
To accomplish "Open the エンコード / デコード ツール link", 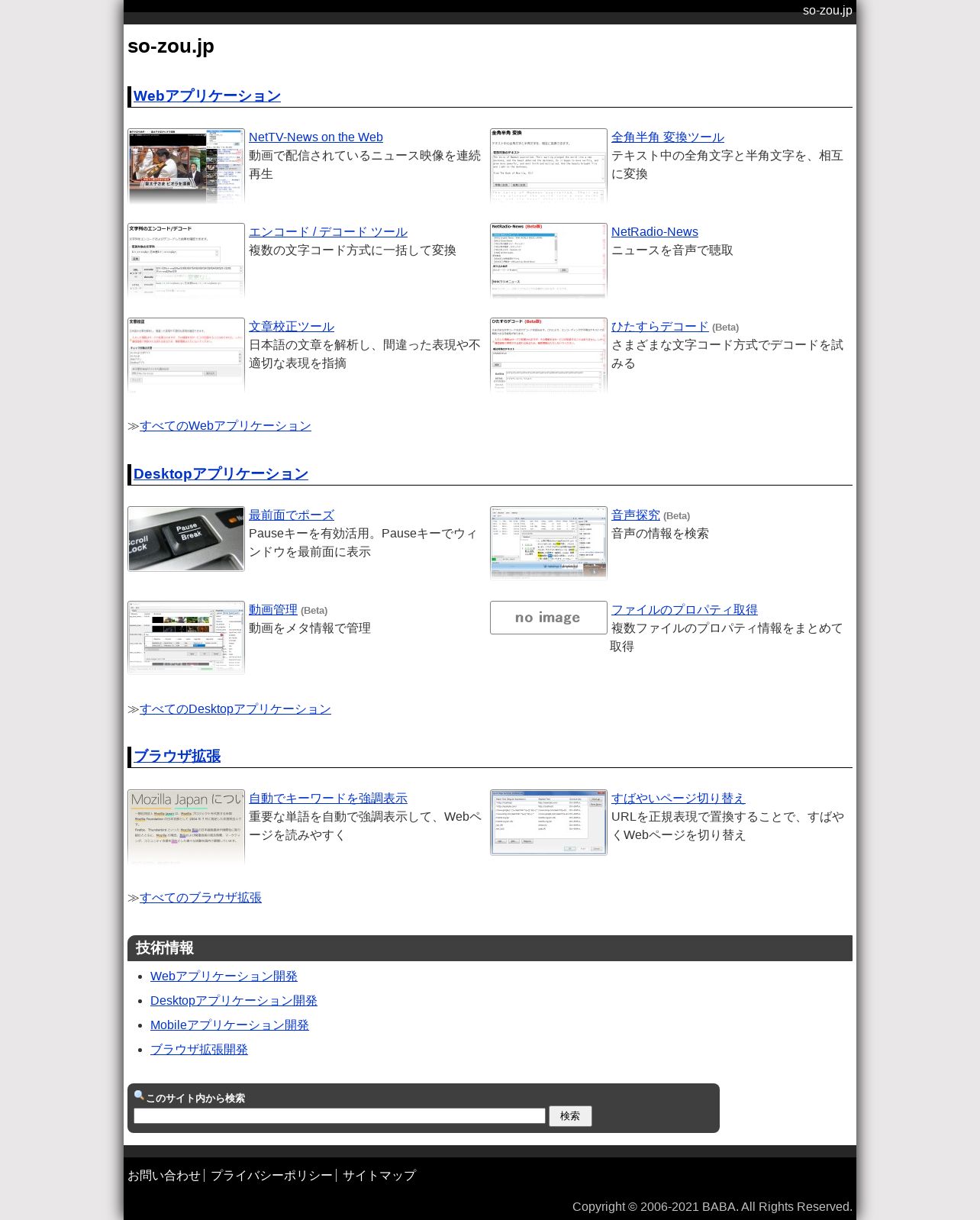I will (328, 232).
